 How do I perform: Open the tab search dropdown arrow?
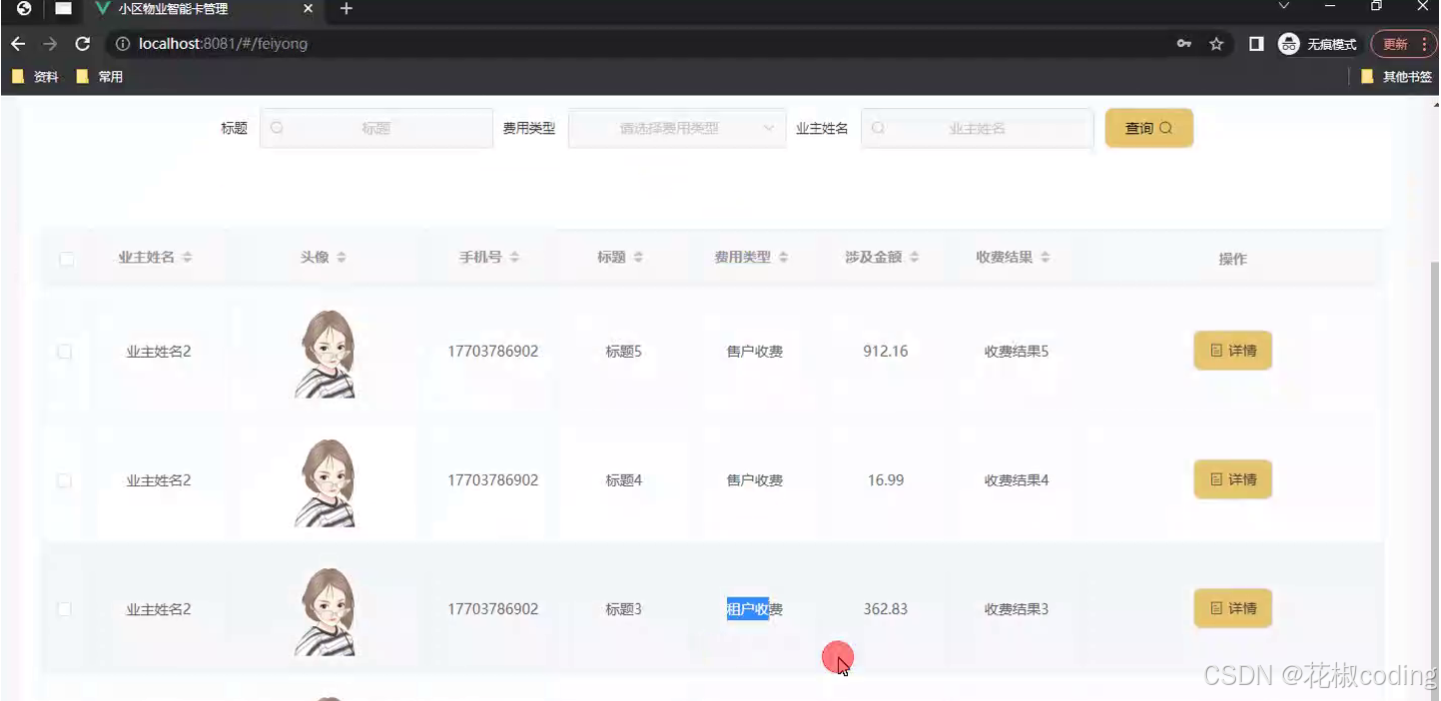pyautogui.click(x=1285, y=7)
